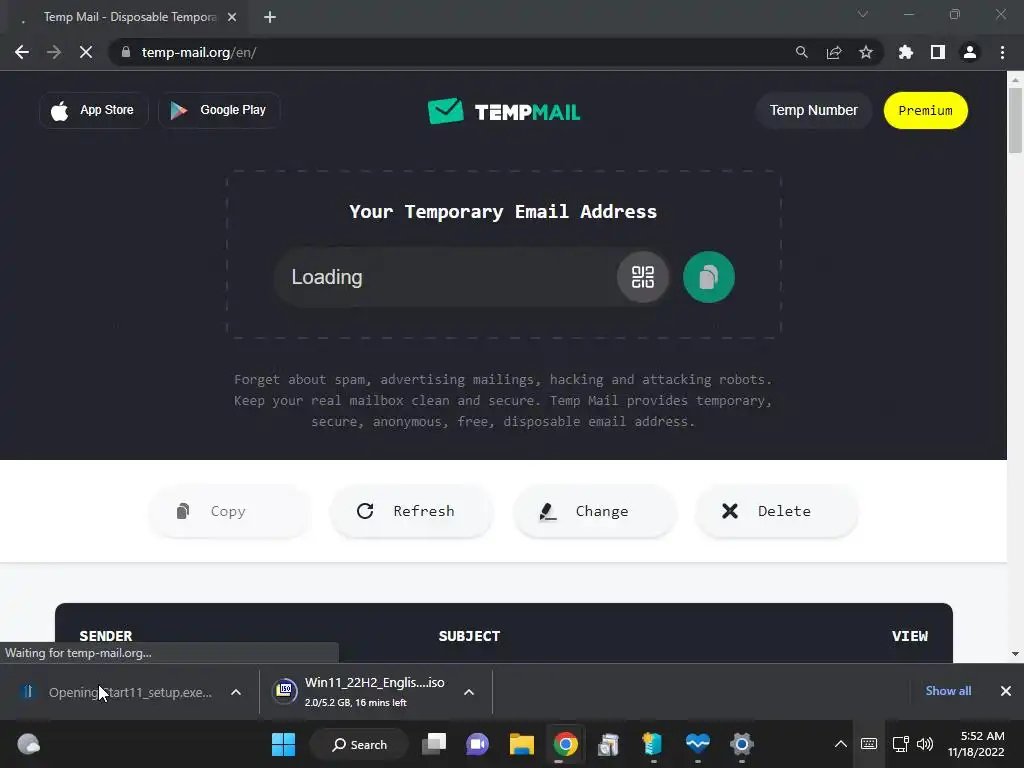Viewport: 1024px width, 768px height.
Task: Click the address bar URL temp-mail.org
Action: [x=199, y=52]
